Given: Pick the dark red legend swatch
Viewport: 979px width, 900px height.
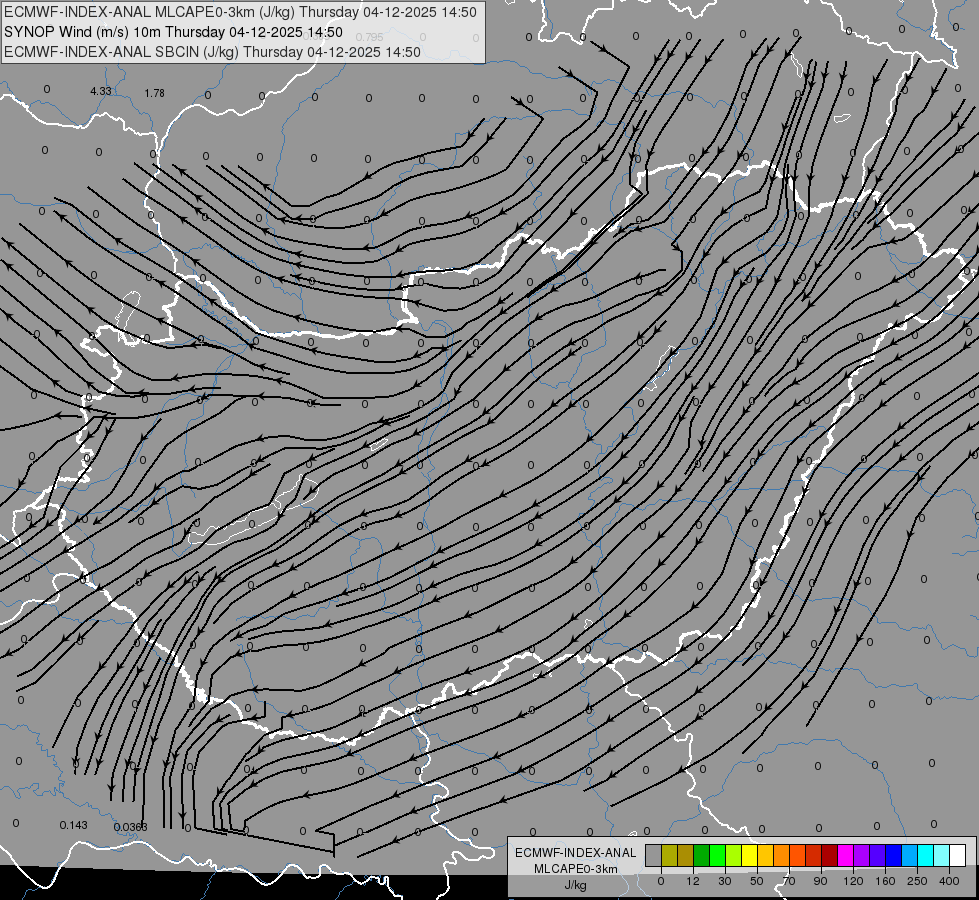Looking at the screenshot, I should coord(829,855).
